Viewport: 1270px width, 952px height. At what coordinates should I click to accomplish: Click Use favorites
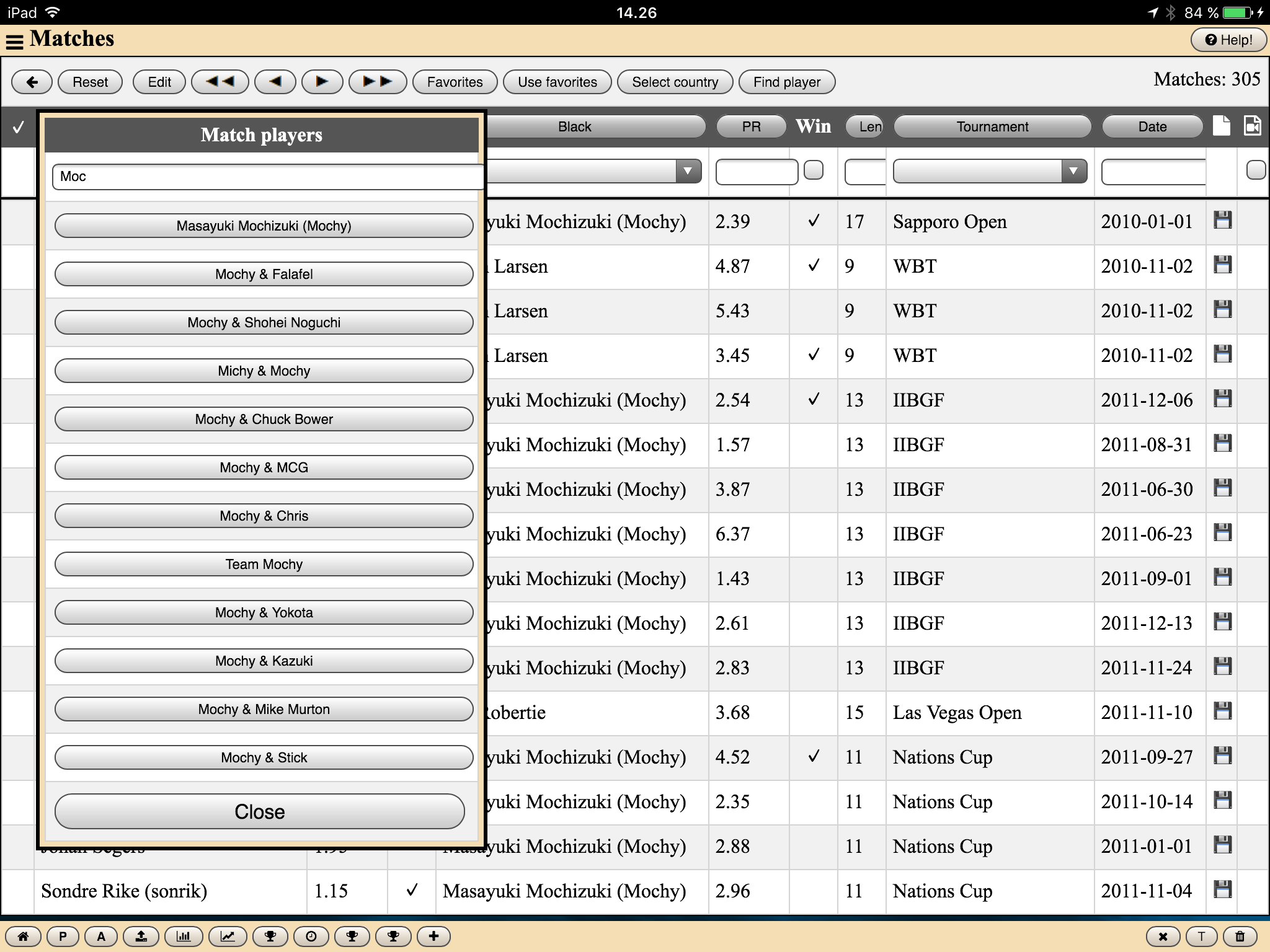click(x=557, y=82)
